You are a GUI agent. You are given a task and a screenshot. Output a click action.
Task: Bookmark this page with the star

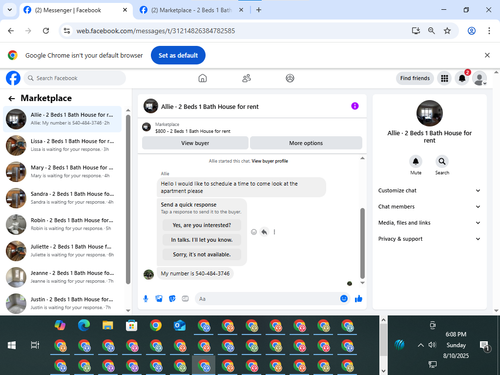(447, 31)
